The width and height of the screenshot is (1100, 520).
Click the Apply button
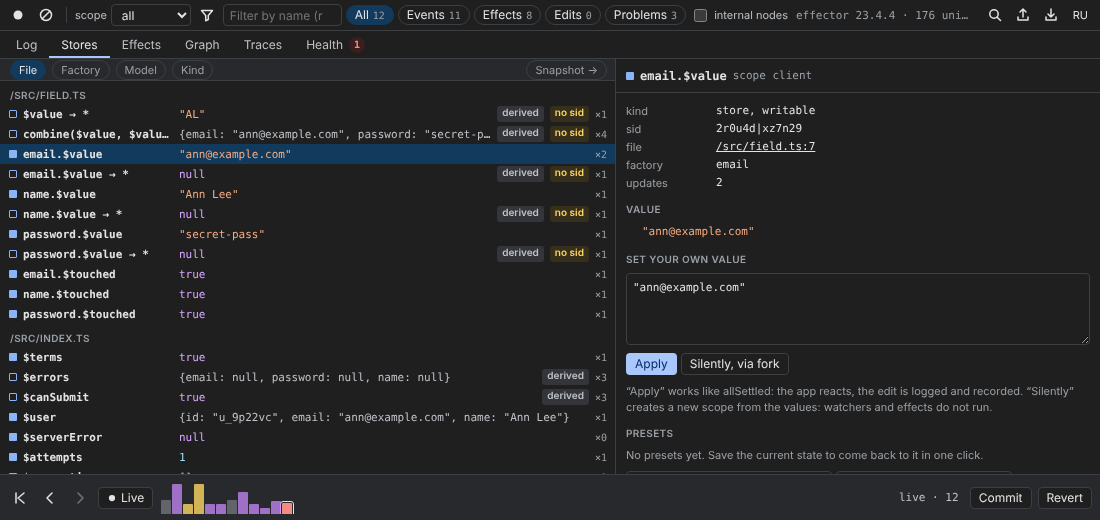tap(651, 364)
